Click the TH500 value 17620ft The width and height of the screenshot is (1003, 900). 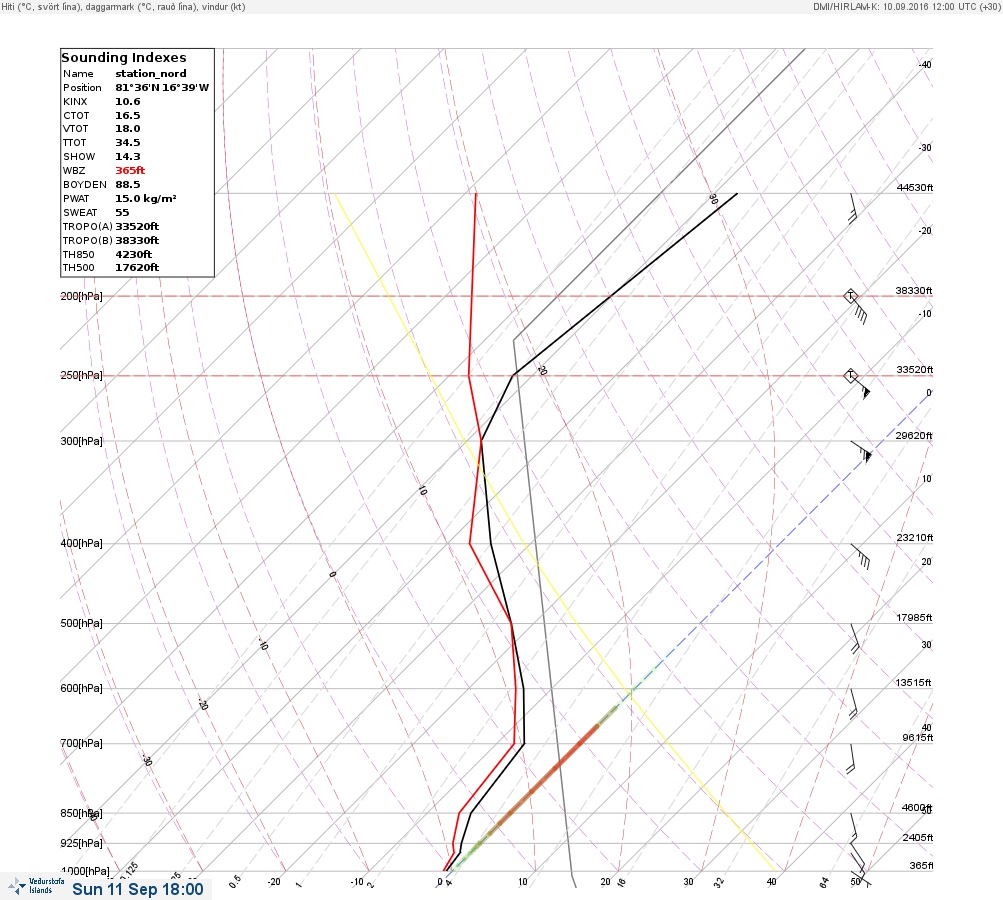(x=137, y=268)
